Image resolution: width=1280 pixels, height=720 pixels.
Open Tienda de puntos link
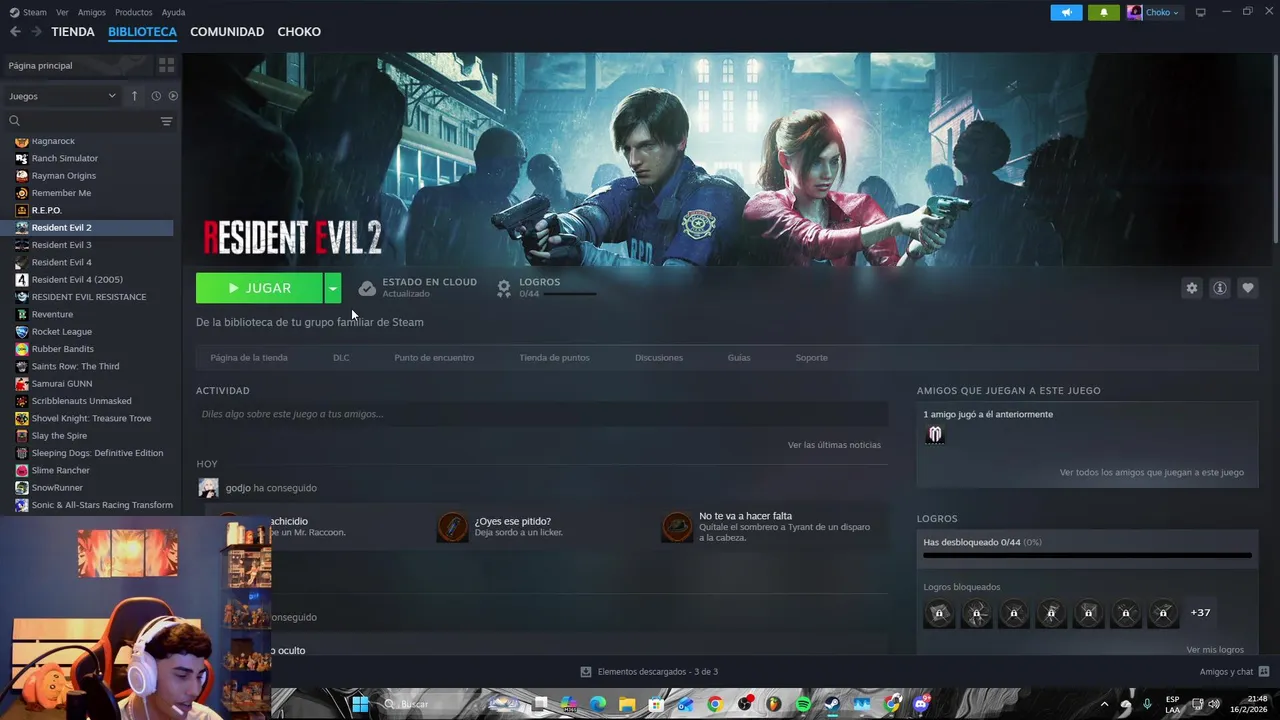(x=554, y=357)
